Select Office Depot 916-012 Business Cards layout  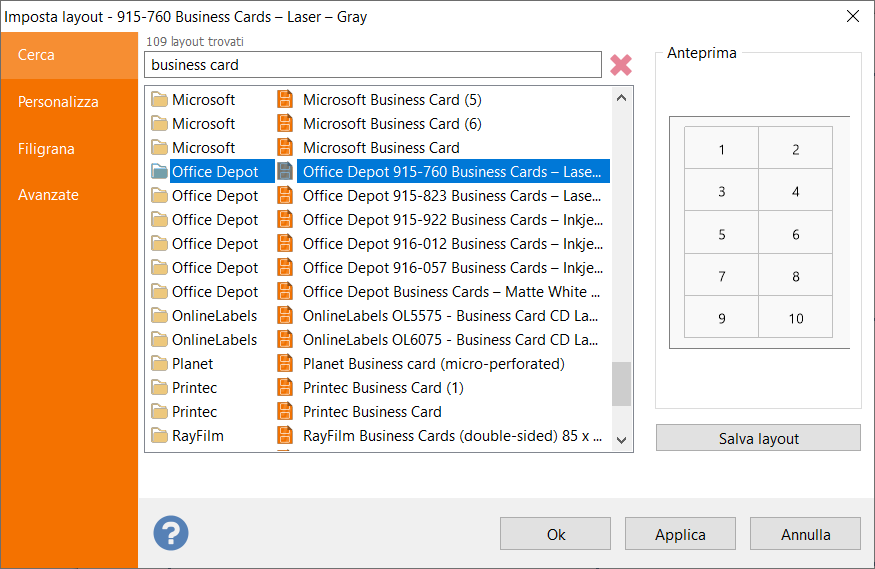pyautogui.click(x=453, y=244)
